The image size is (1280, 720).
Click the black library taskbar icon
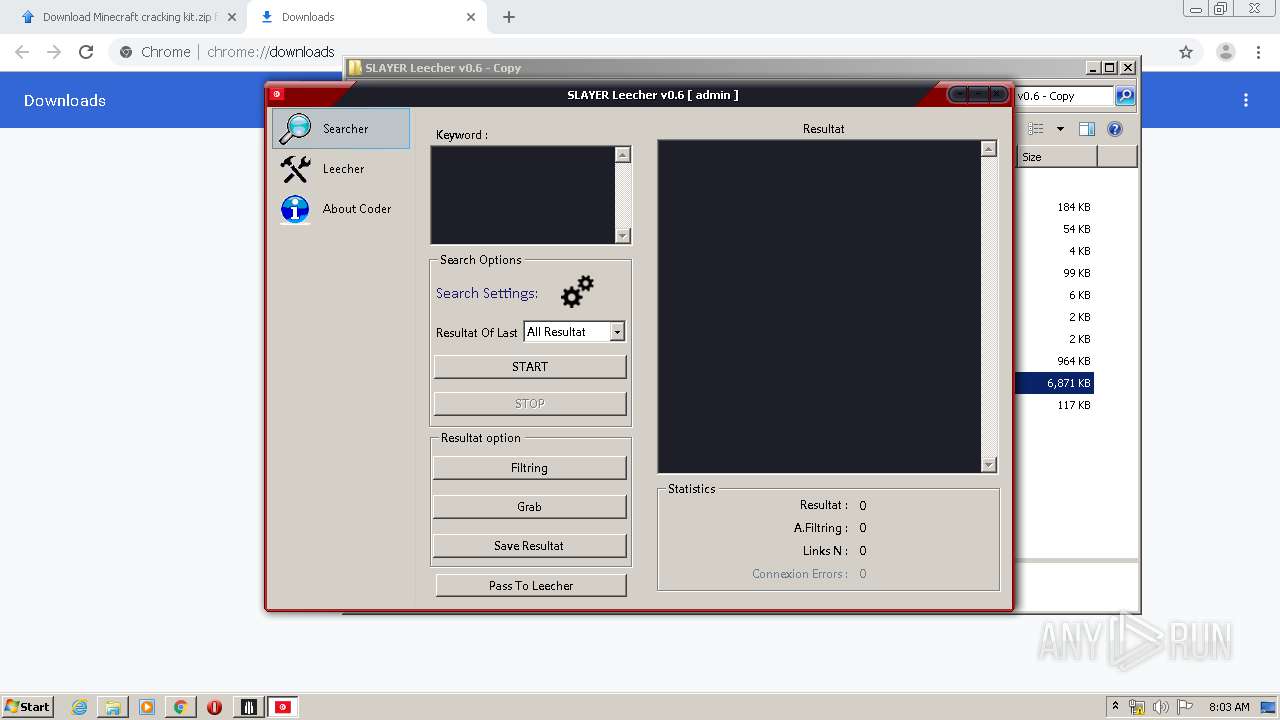[249, 707]
